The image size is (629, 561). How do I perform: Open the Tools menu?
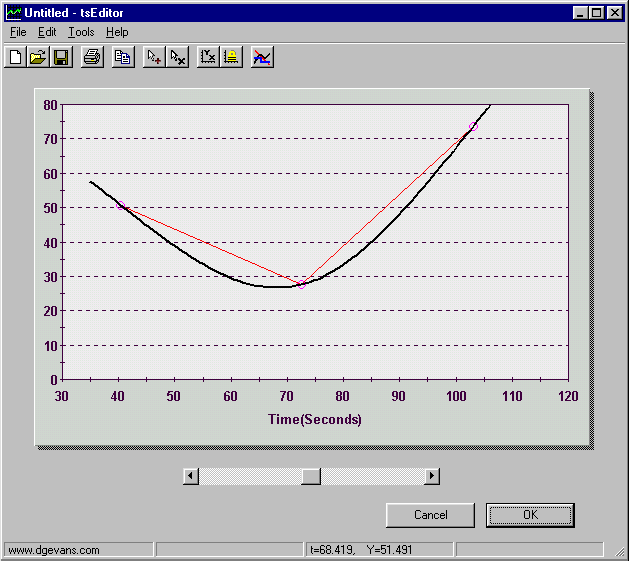[81, 32]
